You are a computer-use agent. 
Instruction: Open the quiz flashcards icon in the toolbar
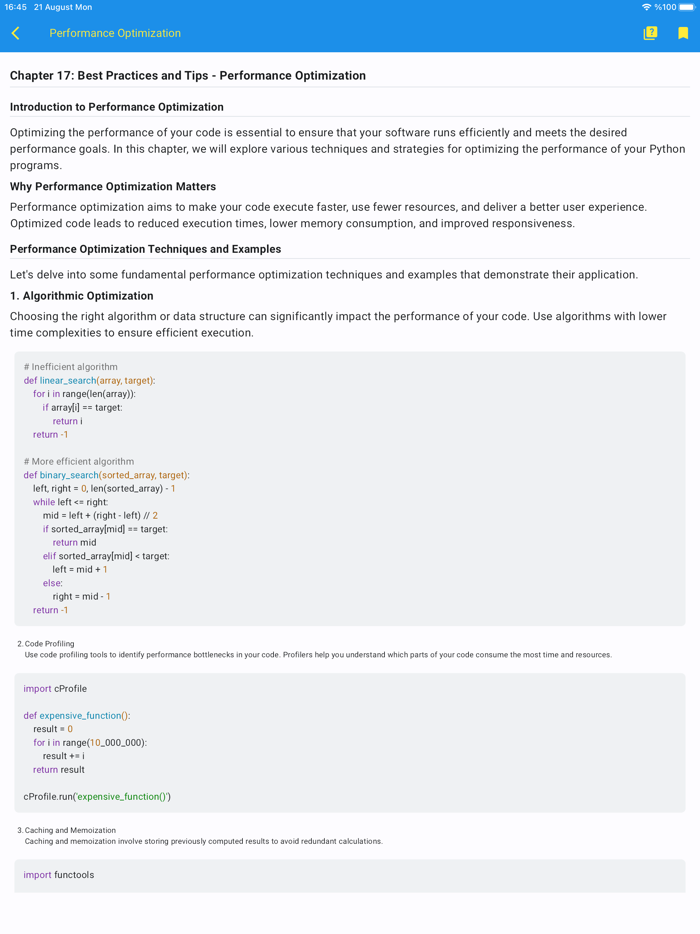click(649, 33)
